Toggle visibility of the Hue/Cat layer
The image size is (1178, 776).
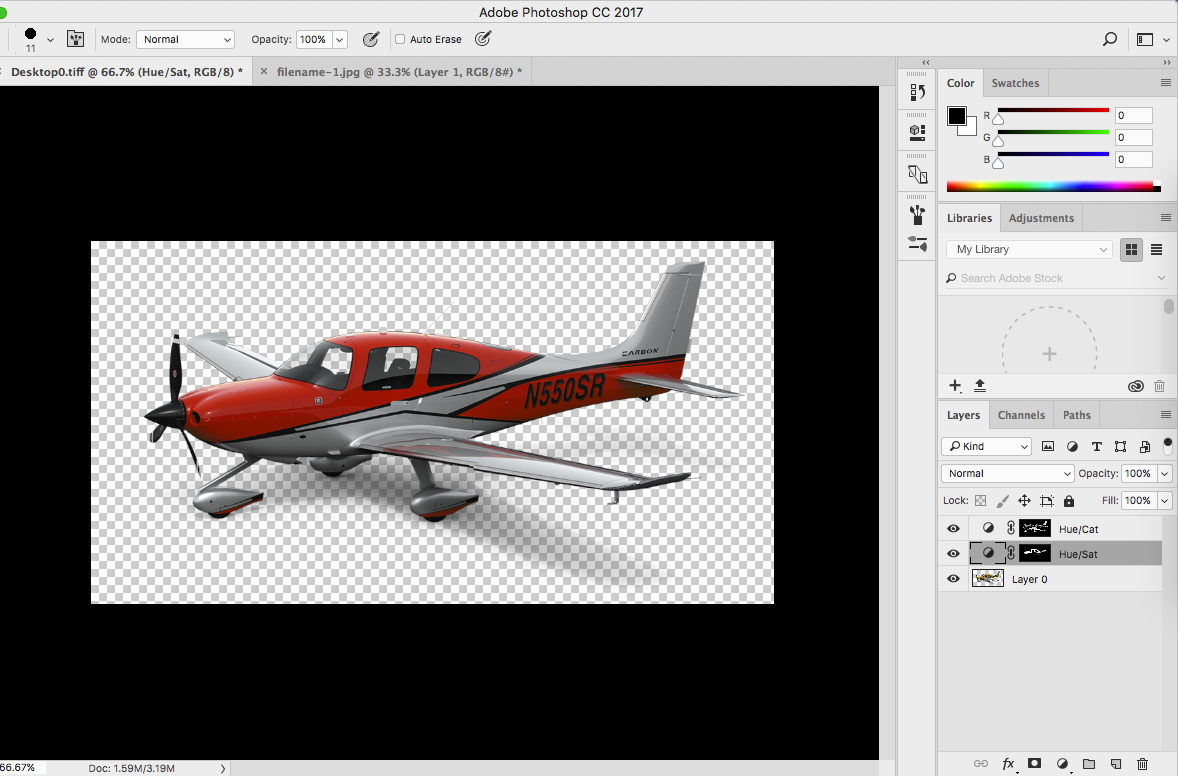(x=953, y=529)
